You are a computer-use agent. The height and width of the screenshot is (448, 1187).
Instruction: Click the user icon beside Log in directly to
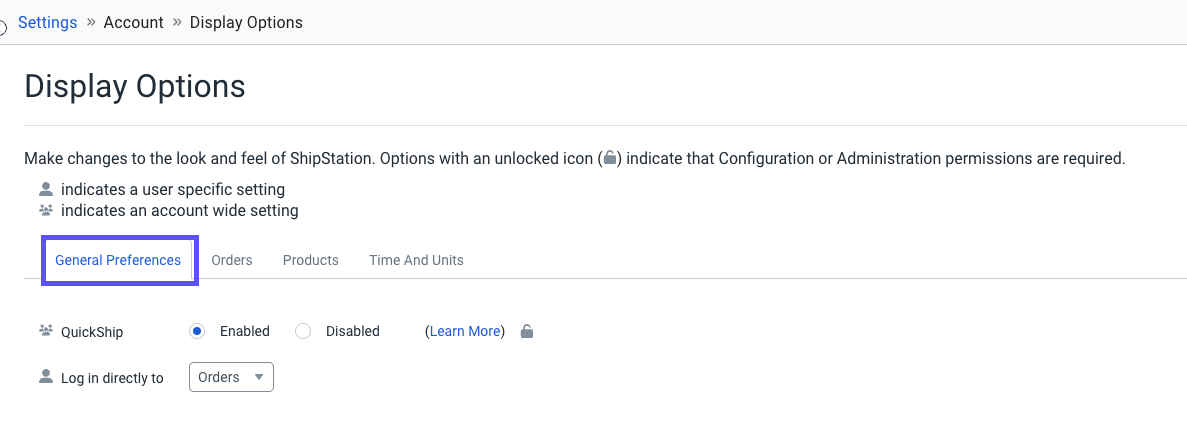[x=45, y=377]
